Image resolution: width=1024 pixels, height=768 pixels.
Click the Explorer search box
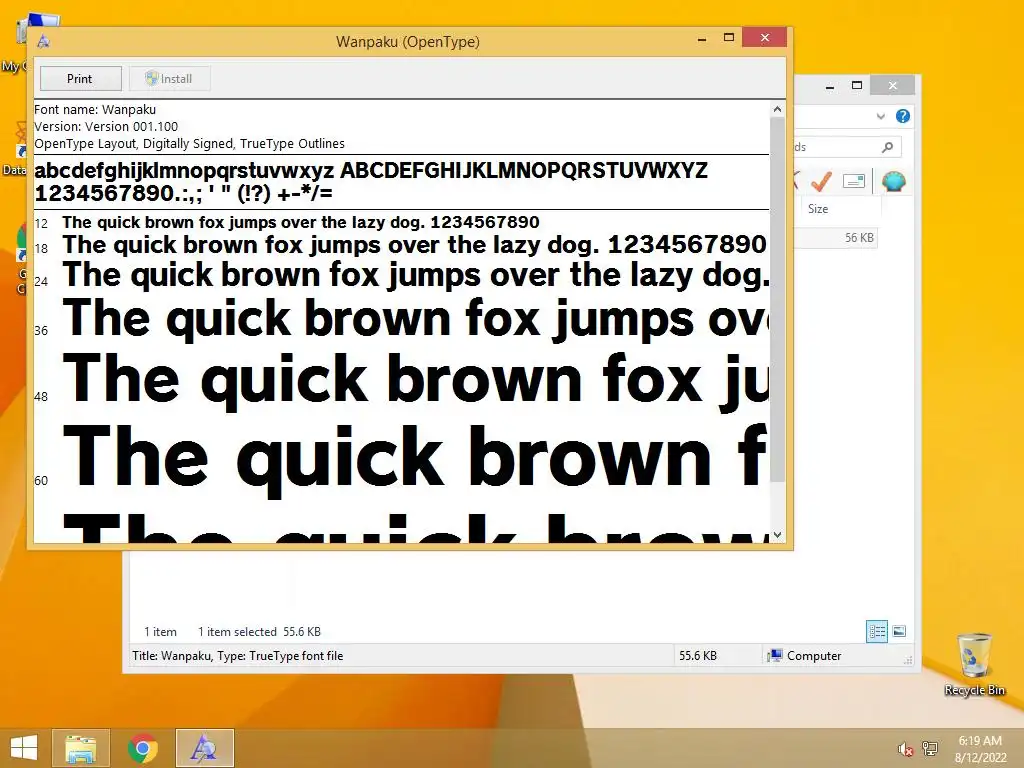click(847, 147)
